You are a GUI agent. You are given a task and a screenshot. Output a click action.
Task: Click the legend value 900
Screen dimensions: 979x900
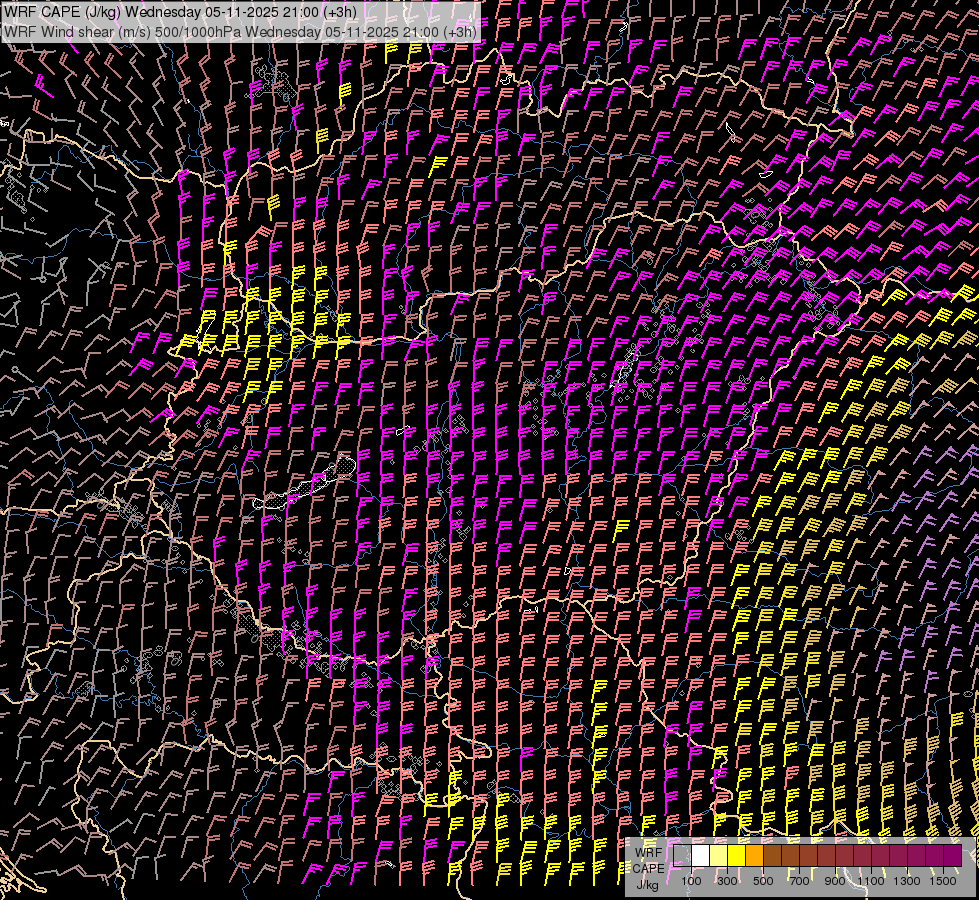835,881
